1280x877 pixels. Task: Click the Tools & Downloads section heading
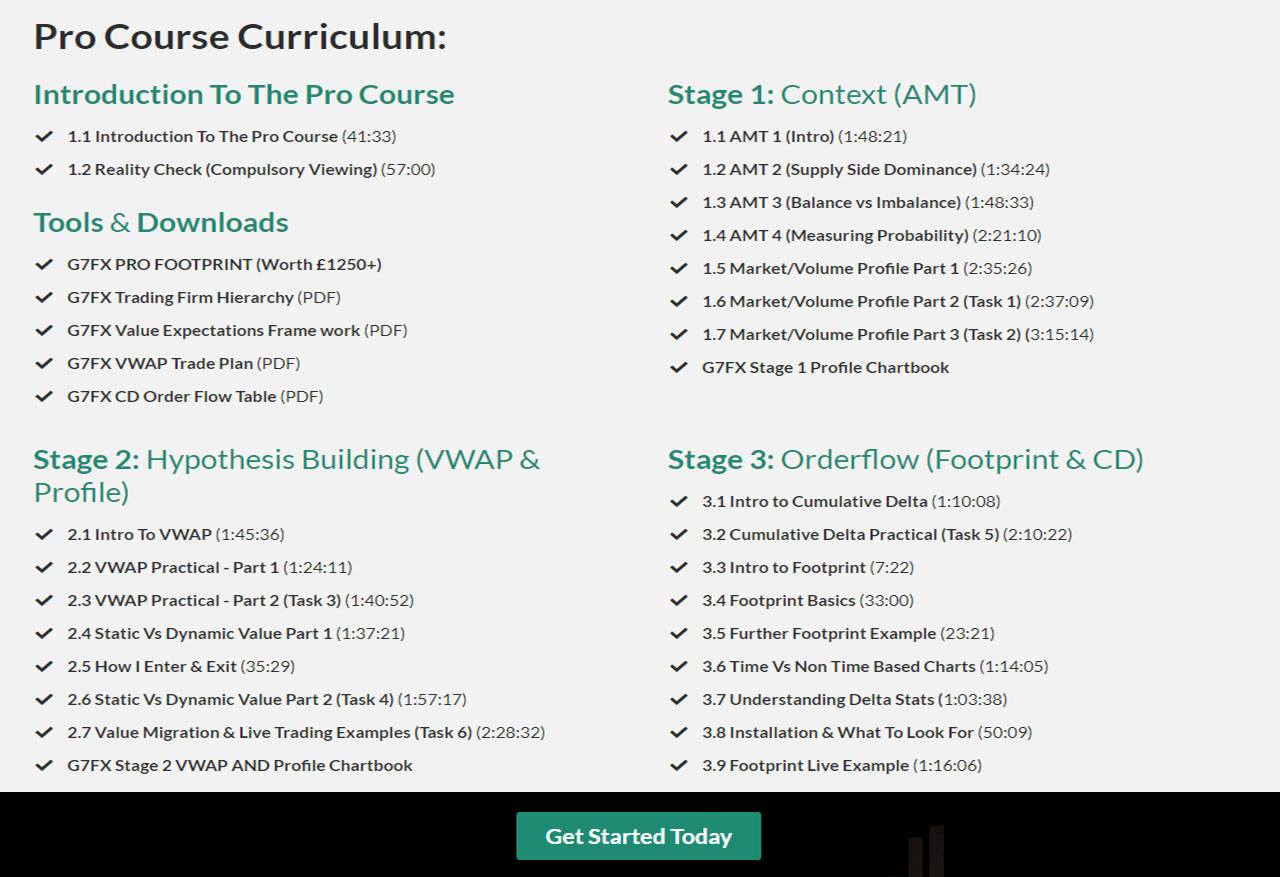(x=161, y=222)
